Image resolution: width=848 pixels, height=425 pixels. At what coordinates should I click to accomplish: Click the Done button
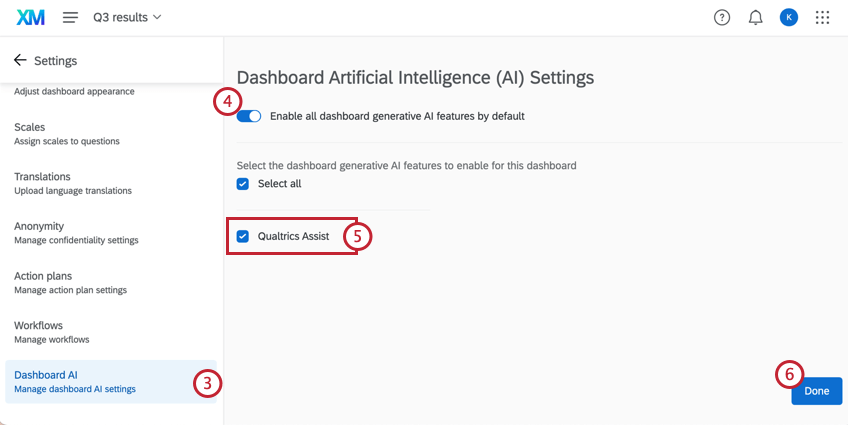click(817, 391)
